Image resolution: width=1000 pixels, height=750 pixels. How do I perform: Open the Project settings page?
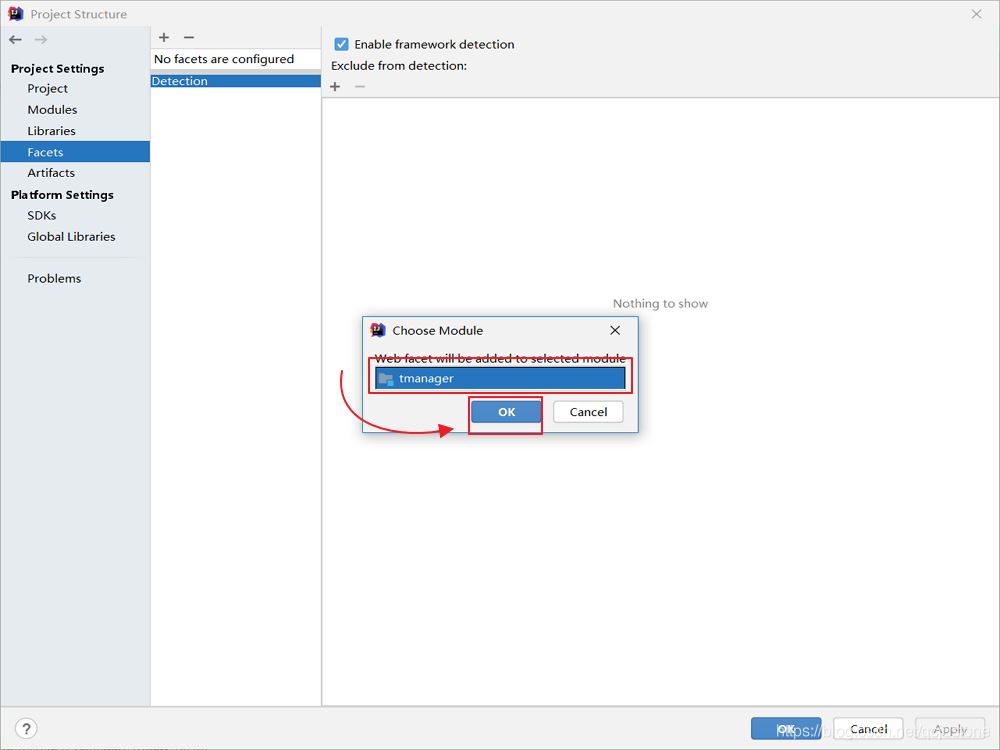click(x=48, y=89)
